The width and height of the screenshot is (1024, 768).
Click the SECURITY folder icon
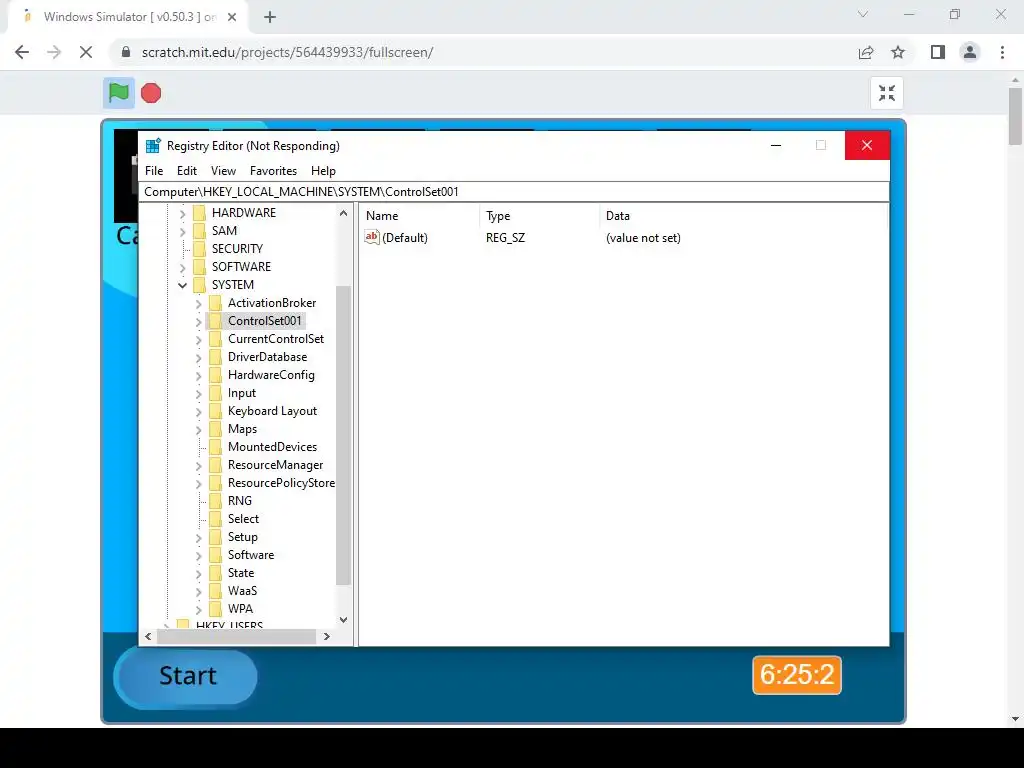(x=200, y=249)
